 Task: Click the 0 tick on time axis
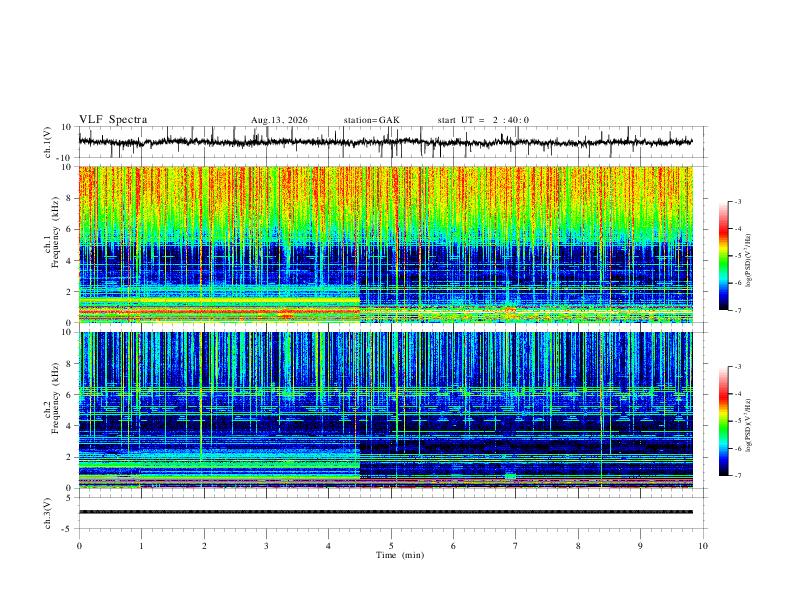click(79, 546)
